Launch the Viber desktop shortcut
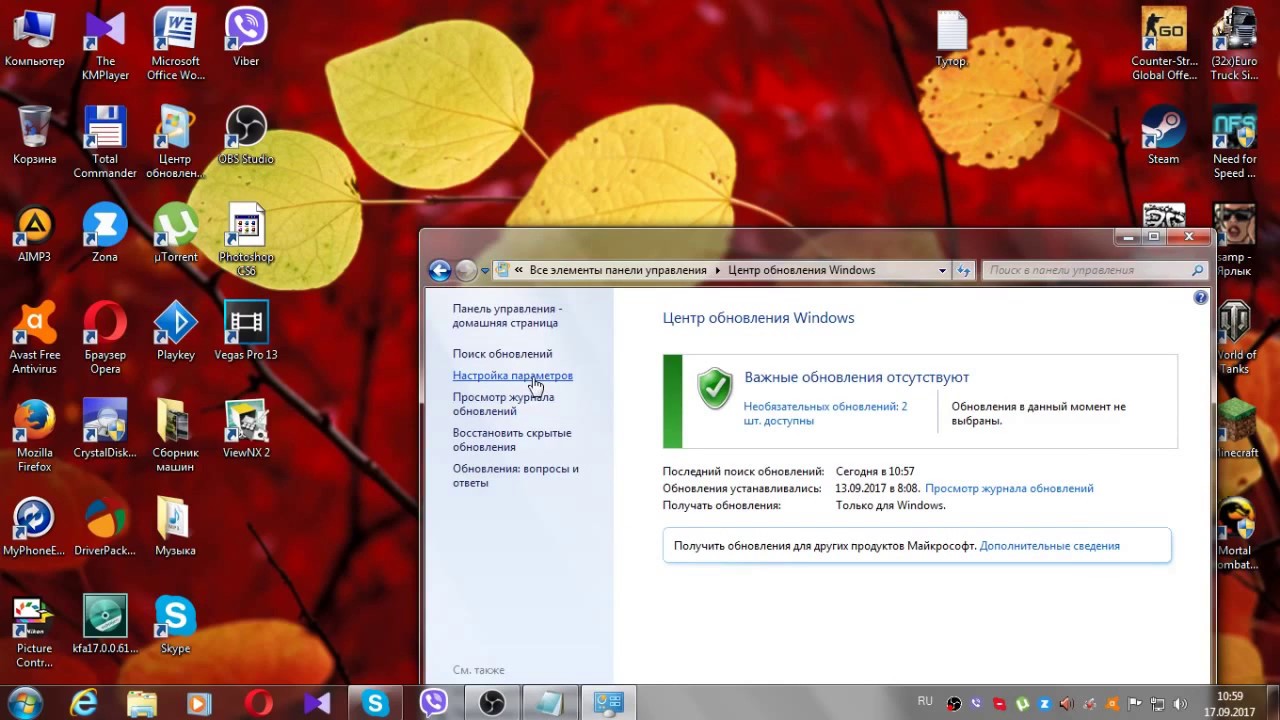 click(246, 37)
